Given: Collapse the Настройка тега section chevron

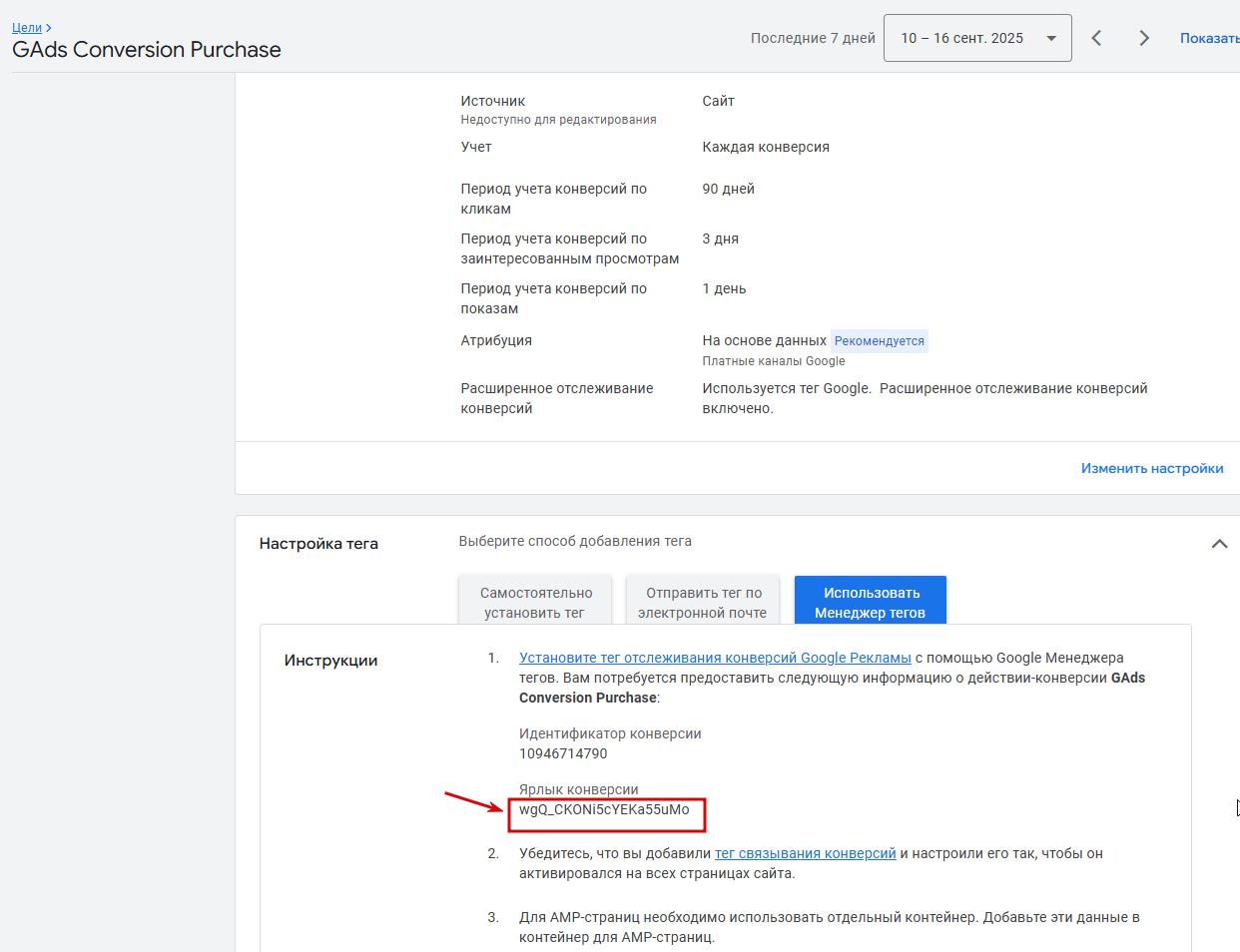Looking at the screenshot, I should coord(1219,544).
